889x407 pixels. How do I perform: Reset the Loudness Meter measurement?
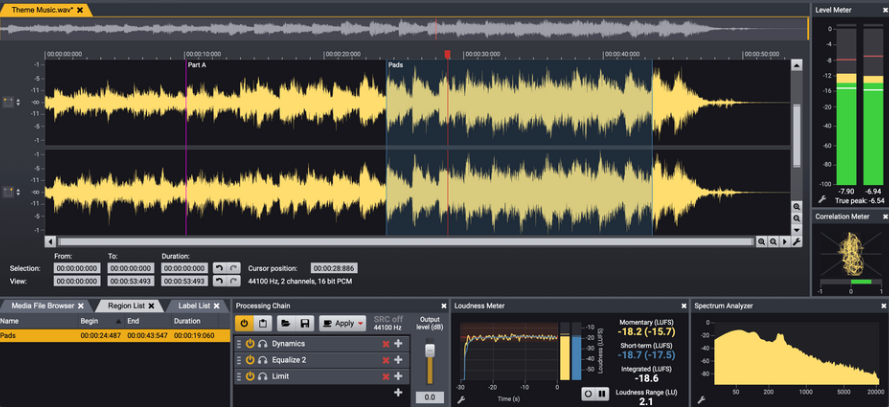587,394
